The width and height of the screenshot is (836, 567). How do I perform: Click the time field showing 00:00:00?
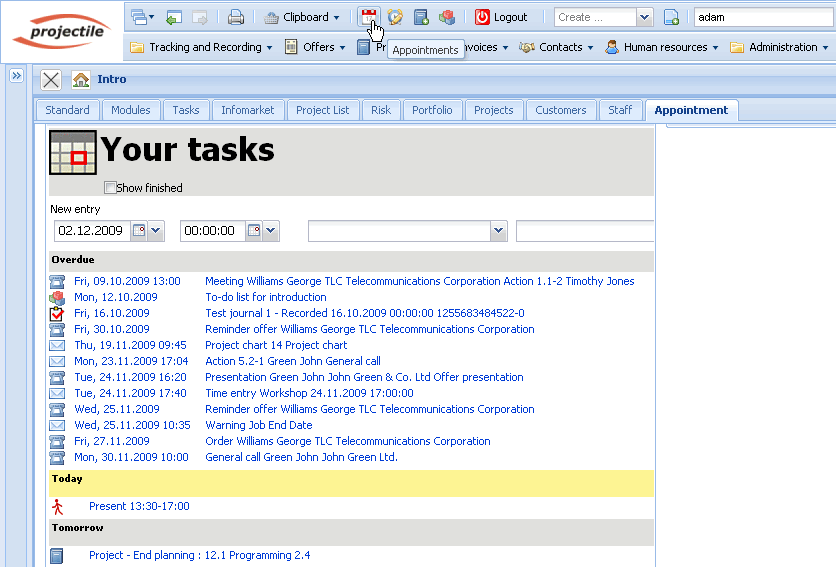[x=212, y=231]
